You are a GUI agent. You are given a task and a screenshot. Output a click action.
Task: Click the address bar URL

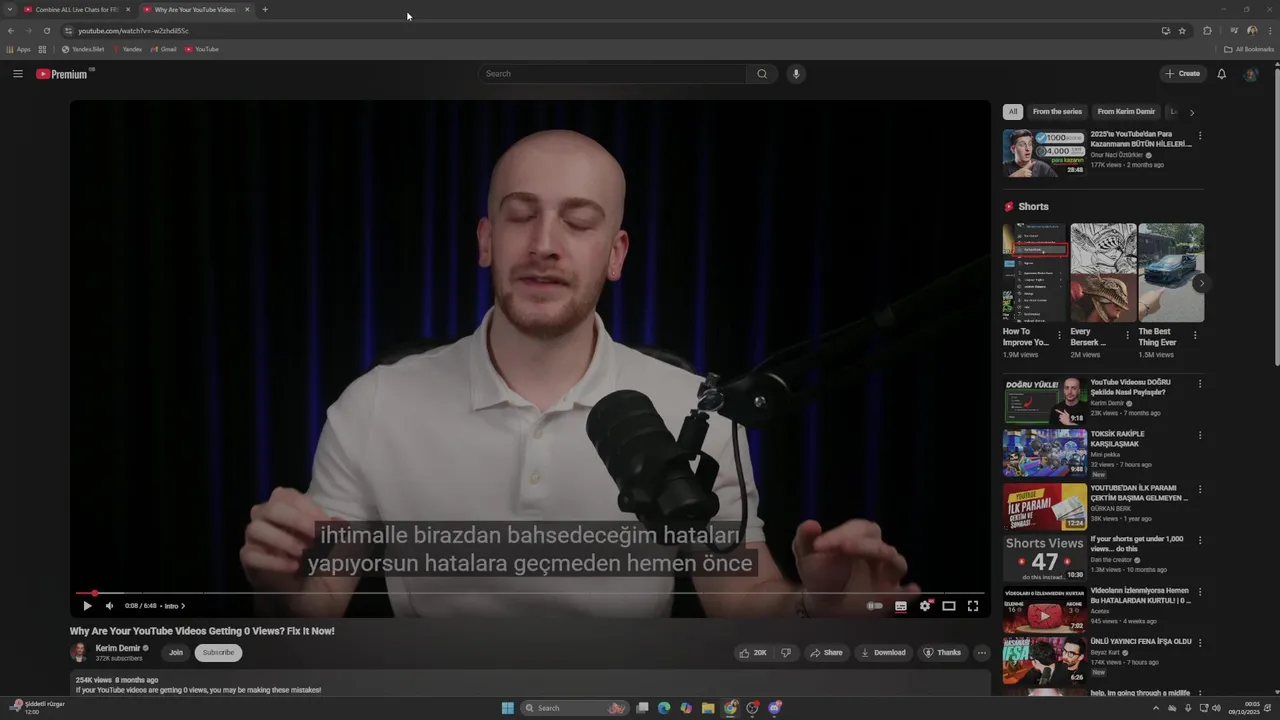click(133, 31)
